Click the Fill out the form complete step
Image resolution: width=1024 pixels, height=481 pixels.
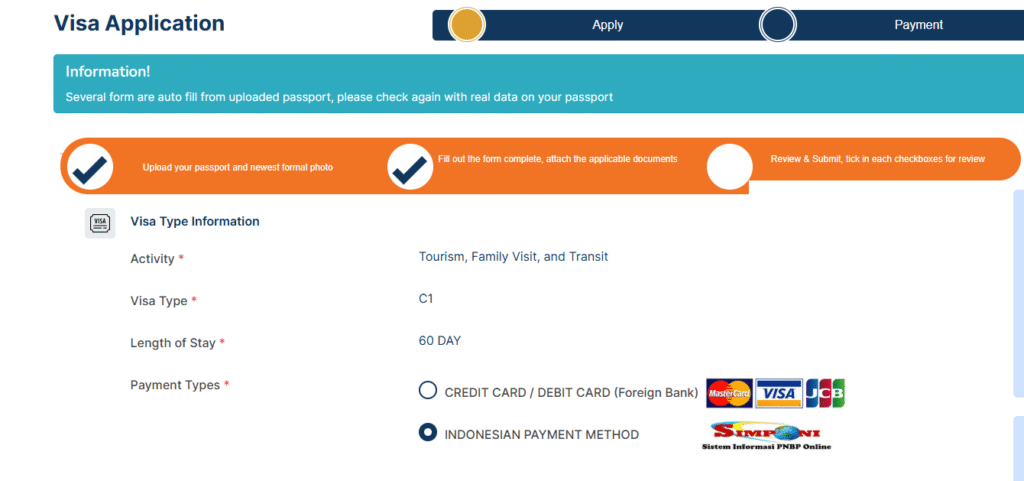point(558,159)
